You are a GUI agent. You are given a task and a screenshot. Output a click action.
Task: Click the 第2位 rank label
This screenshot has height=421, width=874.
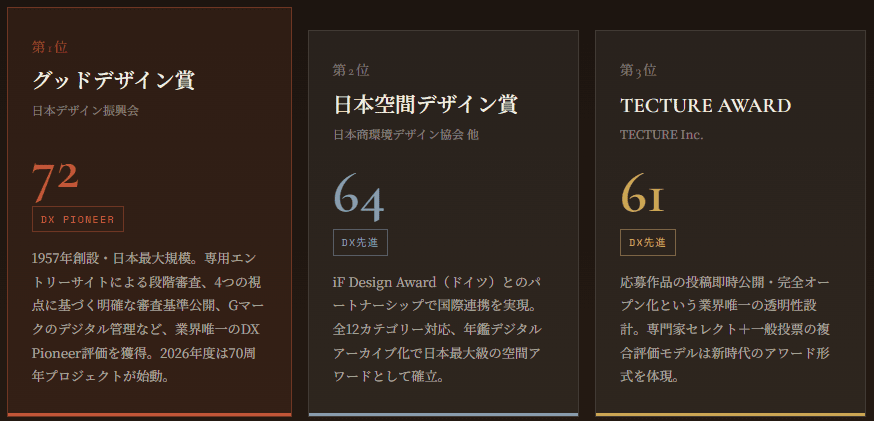click(x=351, y=70)
